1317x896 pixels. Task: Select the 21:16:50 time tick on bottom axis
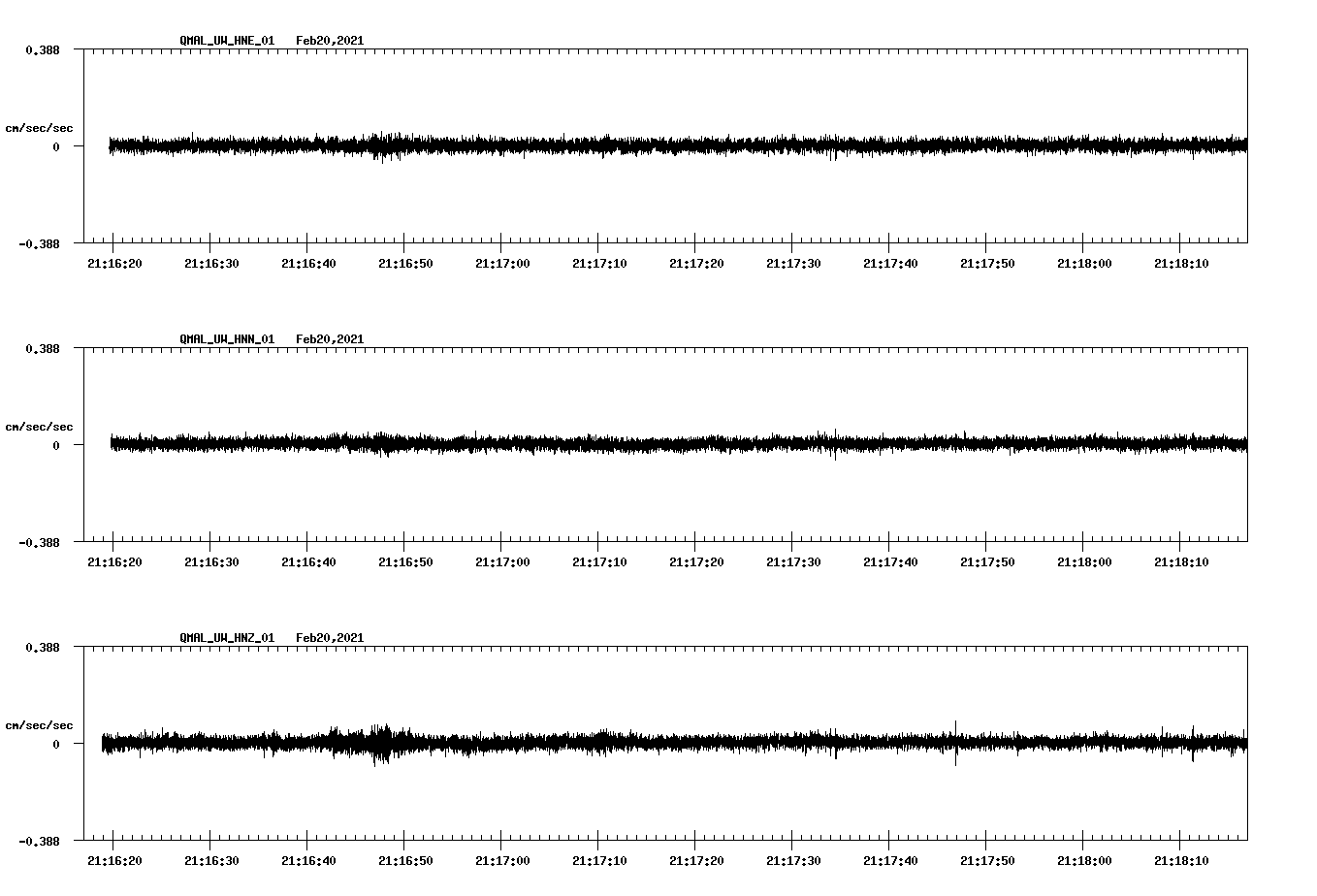tap(405, 858)
